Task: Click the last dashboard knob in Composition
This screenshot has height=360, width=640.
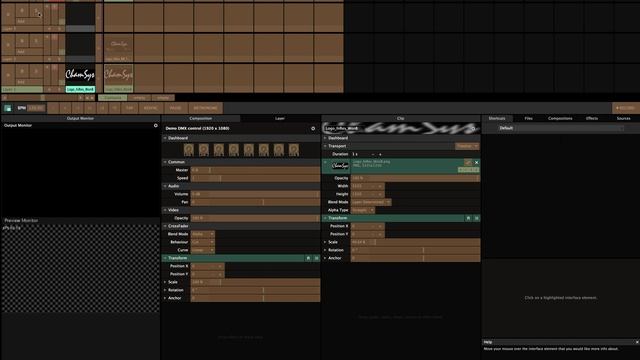Action: click(x=293, y=150)
